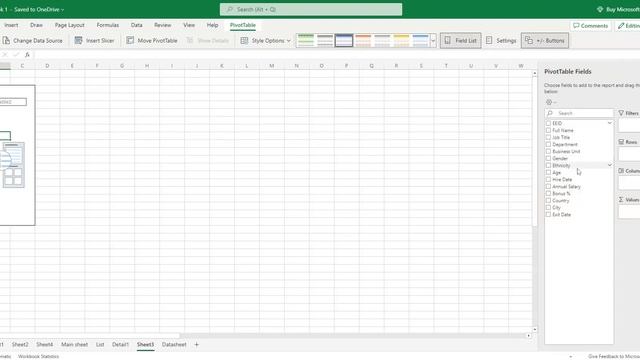Click Workbook Statistics in status bar
Viewport: 640px width, 360px height.
(x=38, y=356)
